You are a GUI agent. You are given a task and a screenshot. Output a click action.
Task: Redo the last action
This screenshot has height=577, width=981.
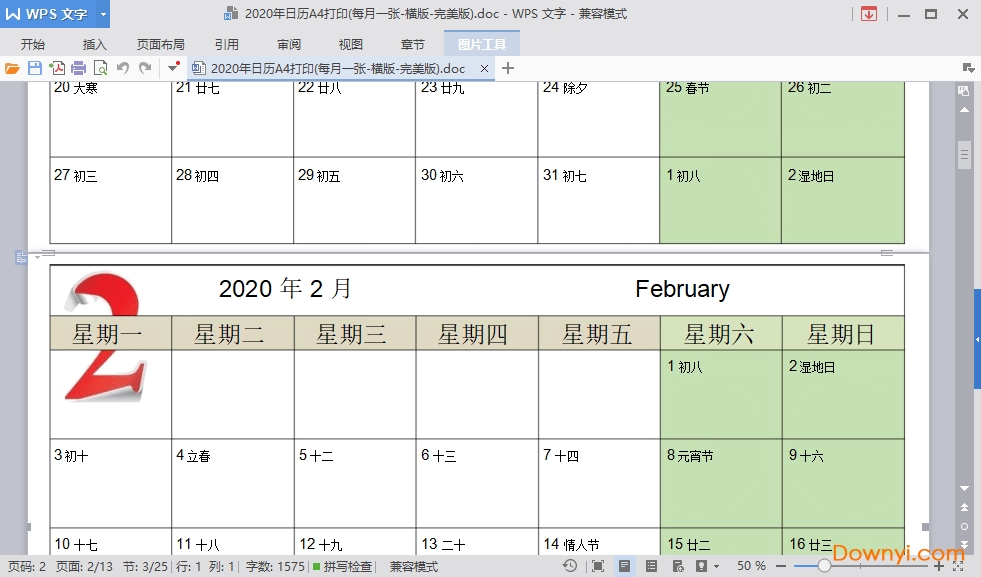pyautogui.click(x=145, y=67)
